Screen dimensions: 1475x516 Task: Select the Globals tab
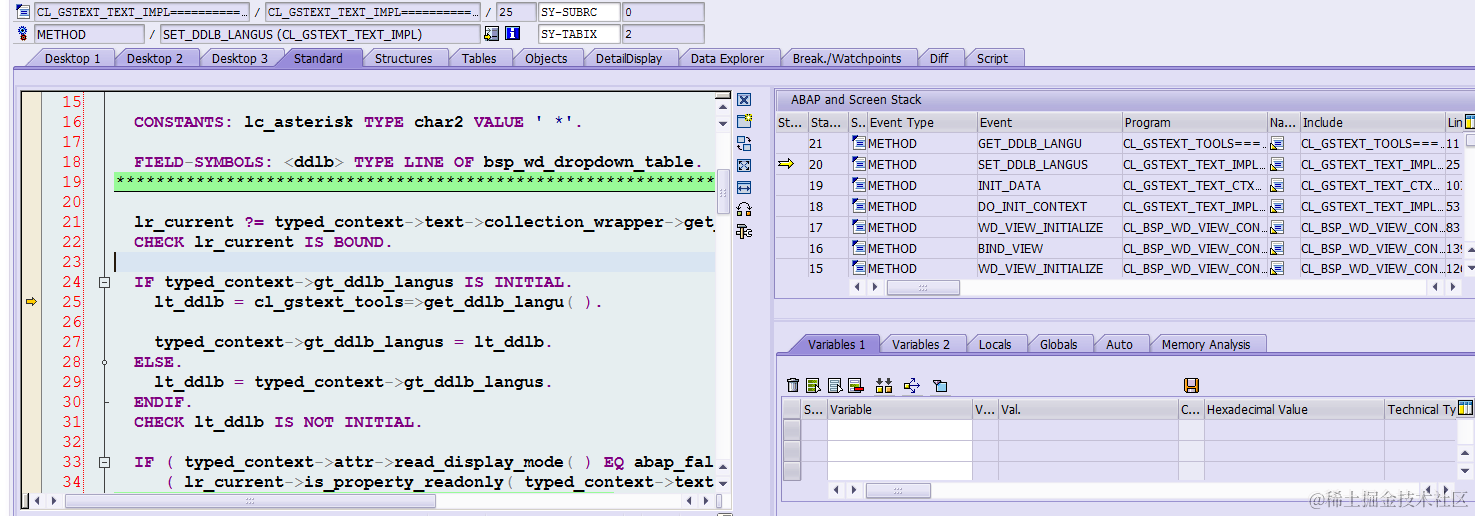click(x=1058, y=344)
